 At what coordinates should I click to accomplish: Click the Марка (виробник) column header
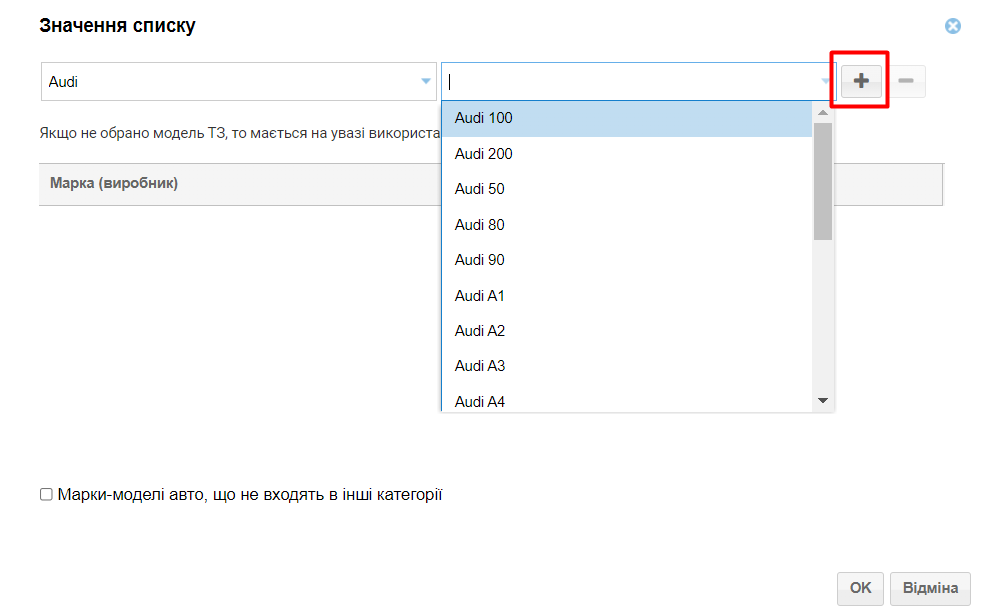(x=240, y=184)
